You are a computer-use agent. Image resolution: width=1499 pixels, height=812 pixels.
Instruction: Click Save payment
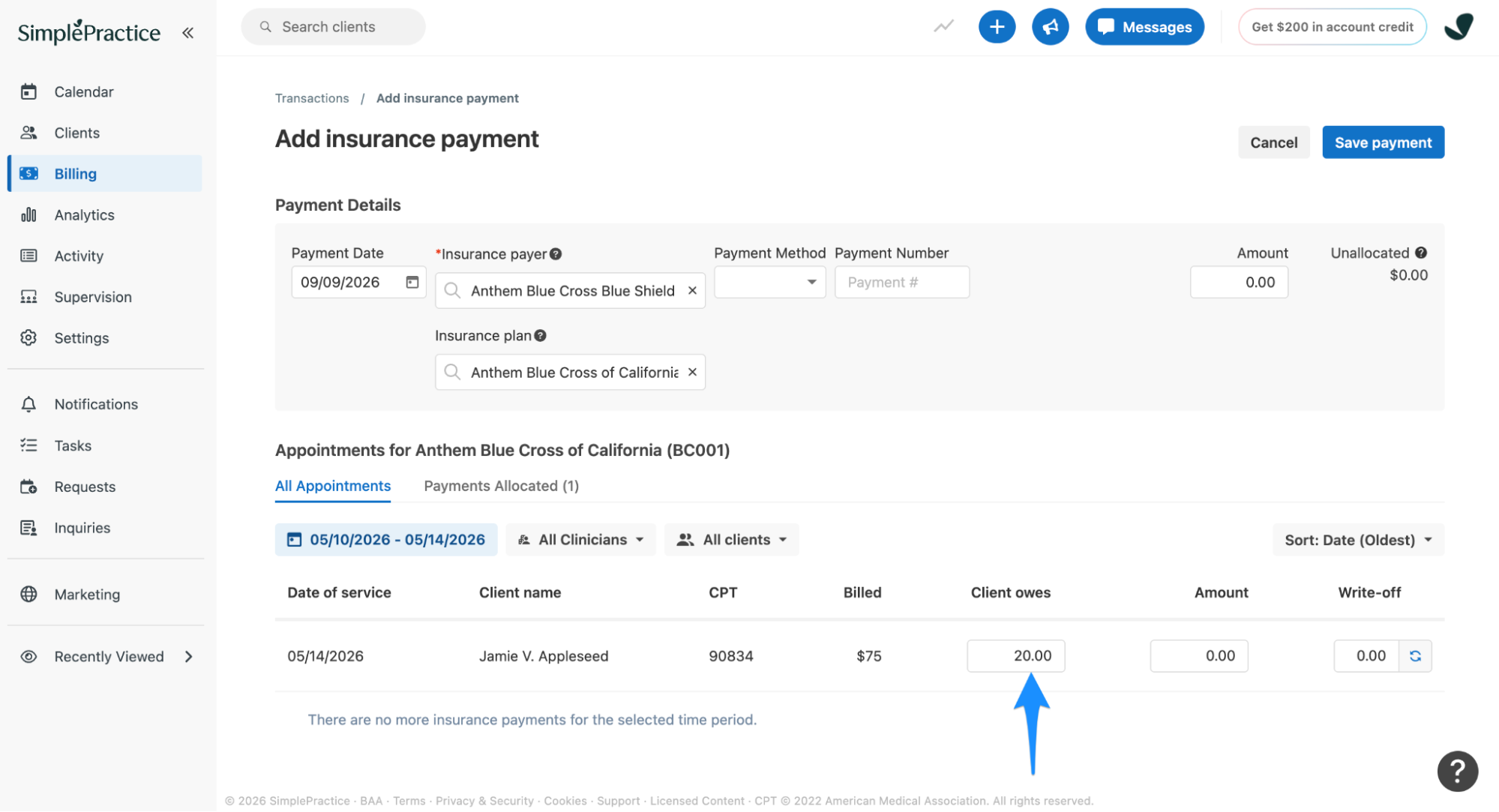click(1383, 142)
